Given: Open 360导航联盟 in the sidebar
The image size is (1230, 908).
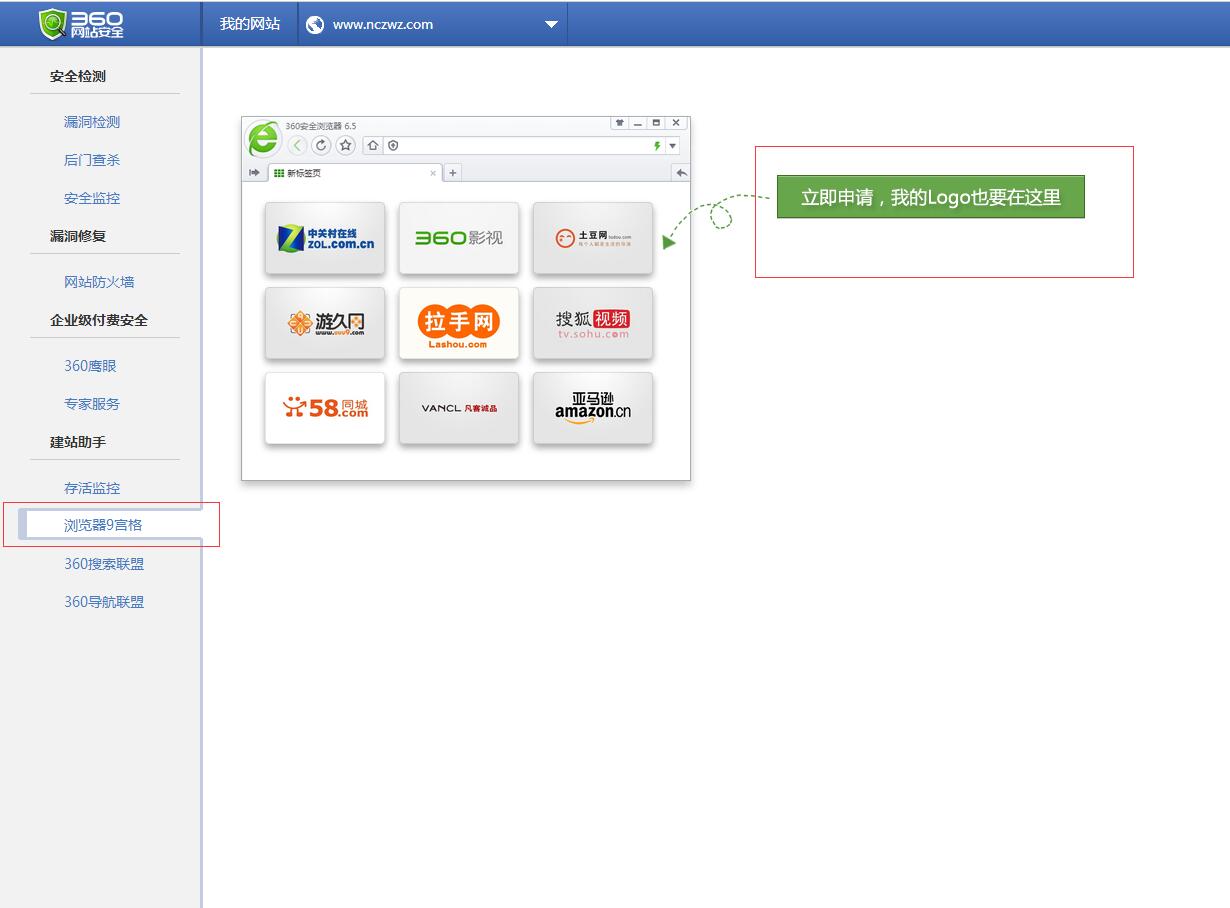Looking at the screenshot, I should click(x=104, y=602).
